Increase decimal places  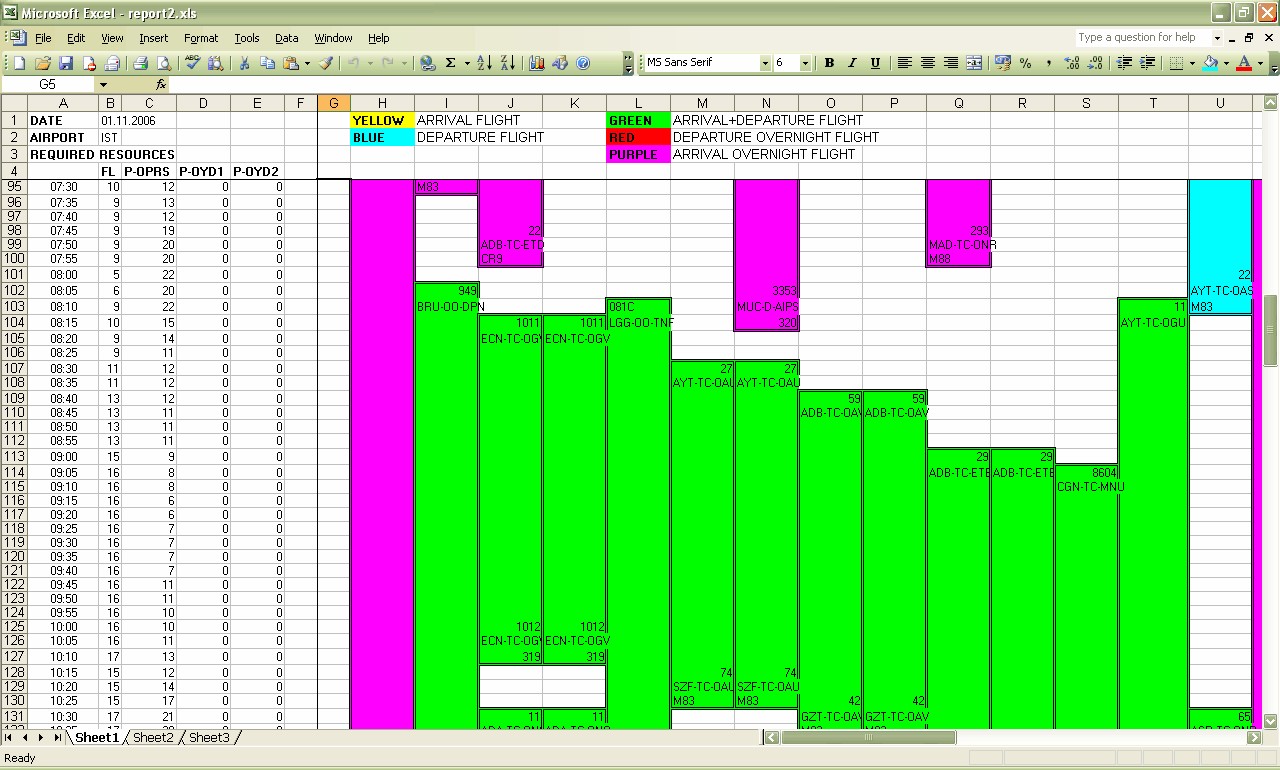1072,63
